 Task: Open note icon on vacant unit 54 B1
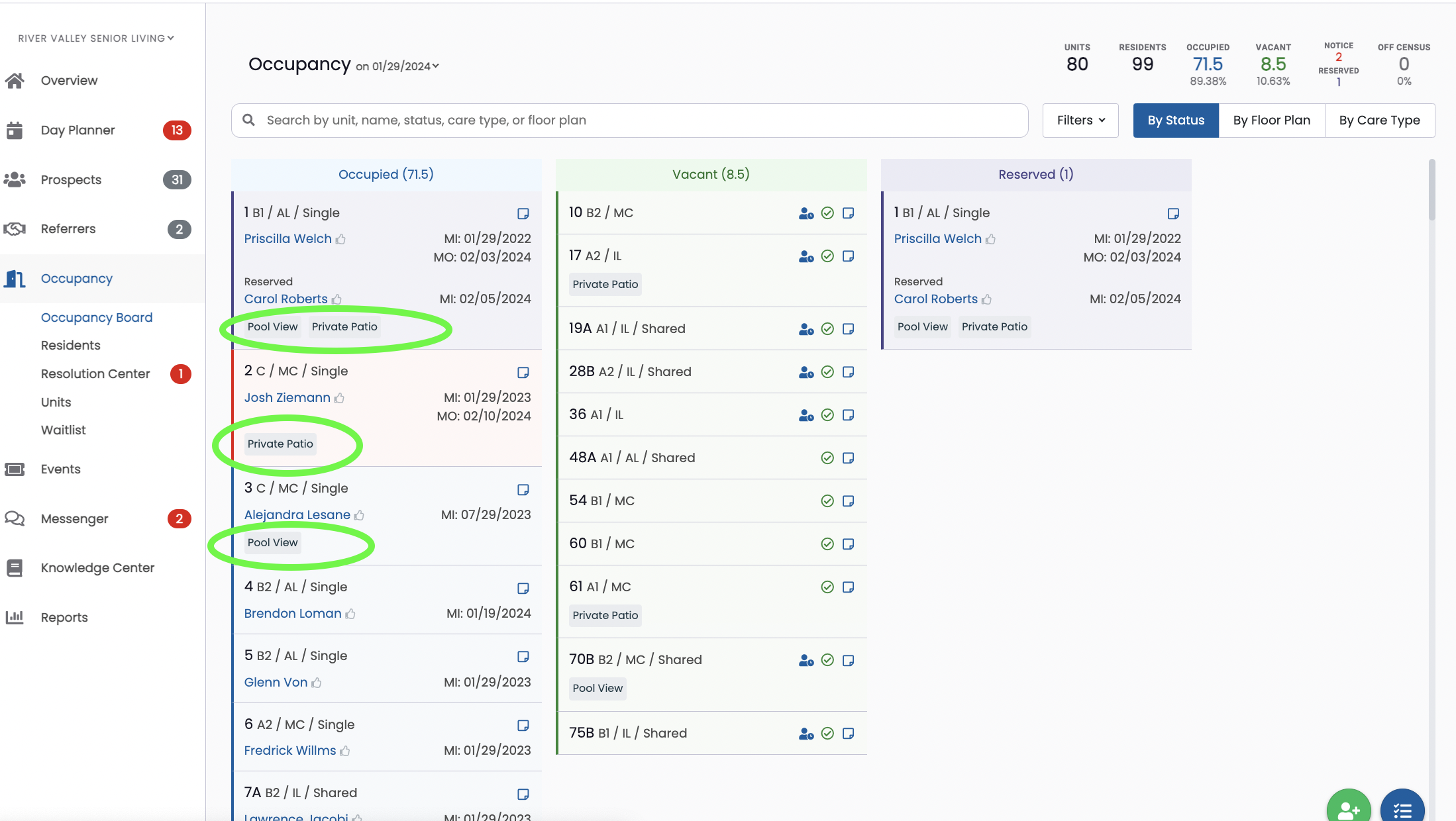point(849,501)
